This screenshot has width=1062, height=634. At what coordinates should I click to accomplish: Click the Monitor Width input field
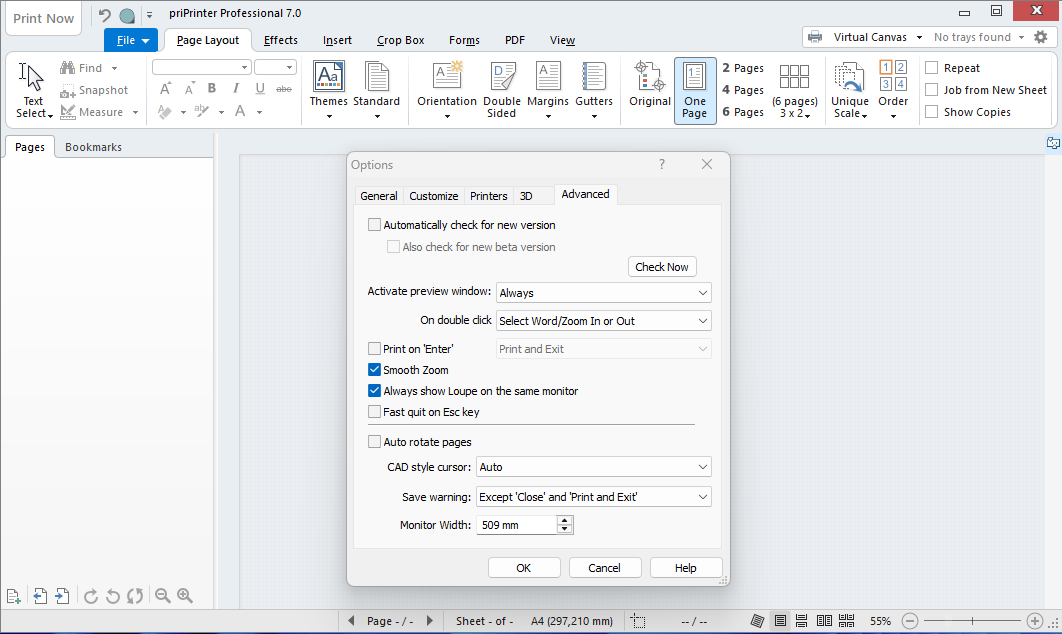click(515, 525)
